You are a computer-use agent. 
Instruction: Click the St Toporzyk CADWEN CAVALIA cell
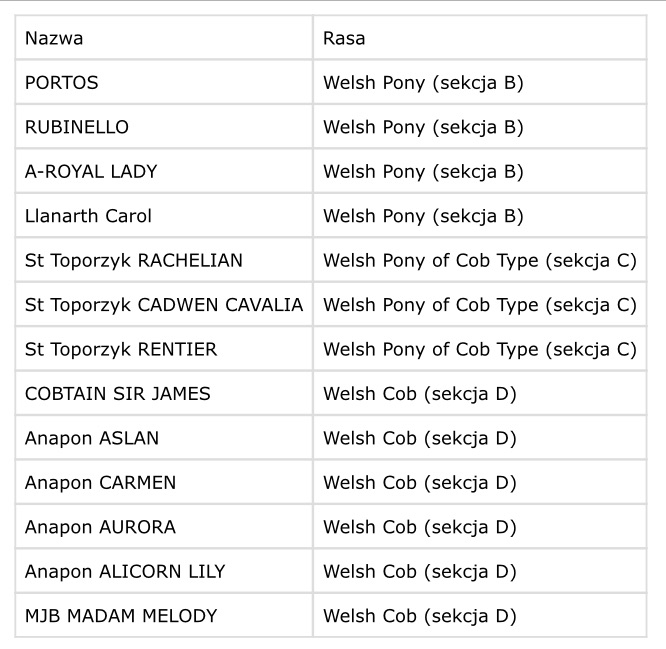(164, 305)
